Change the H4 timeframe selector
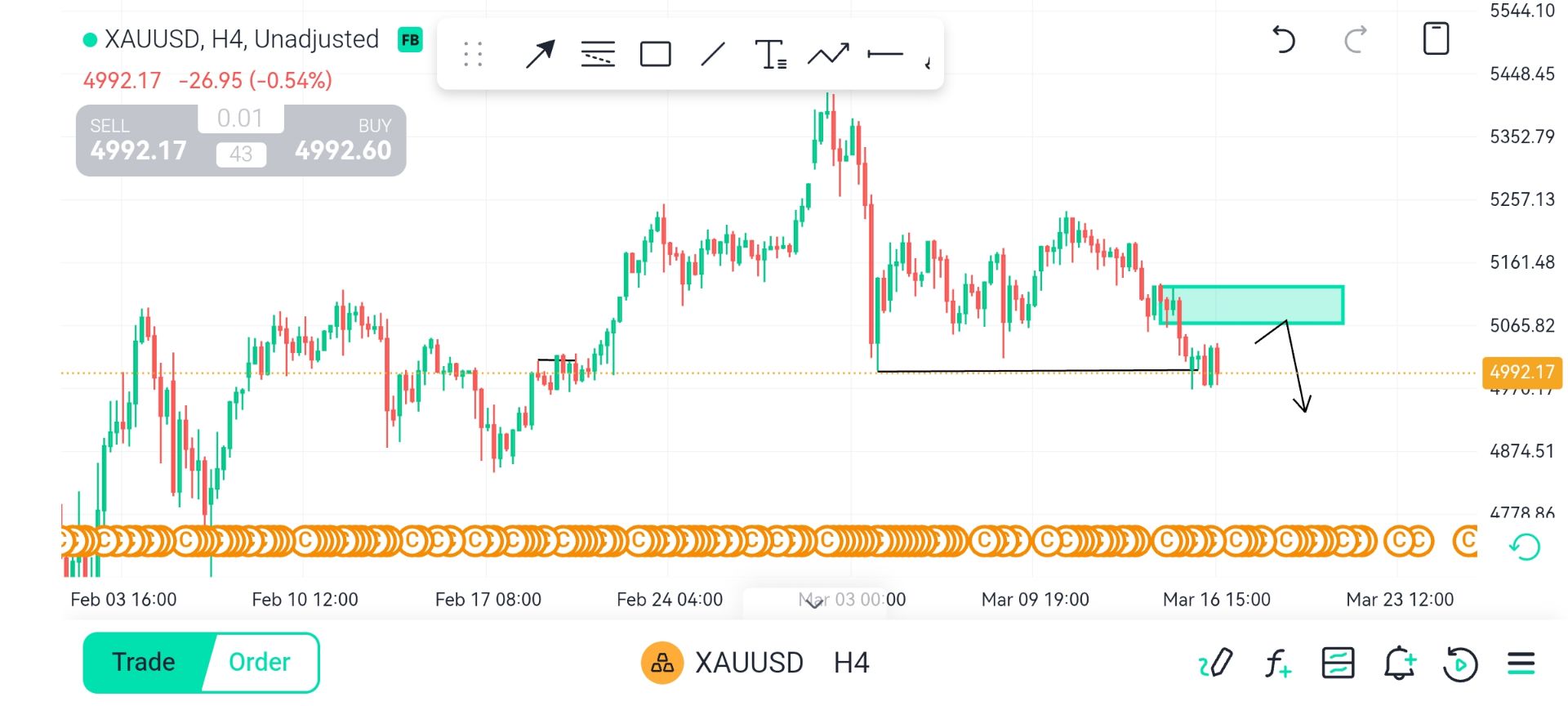Image resolution: width=1568 pixels, height=706 pixels. pos(851,663)
